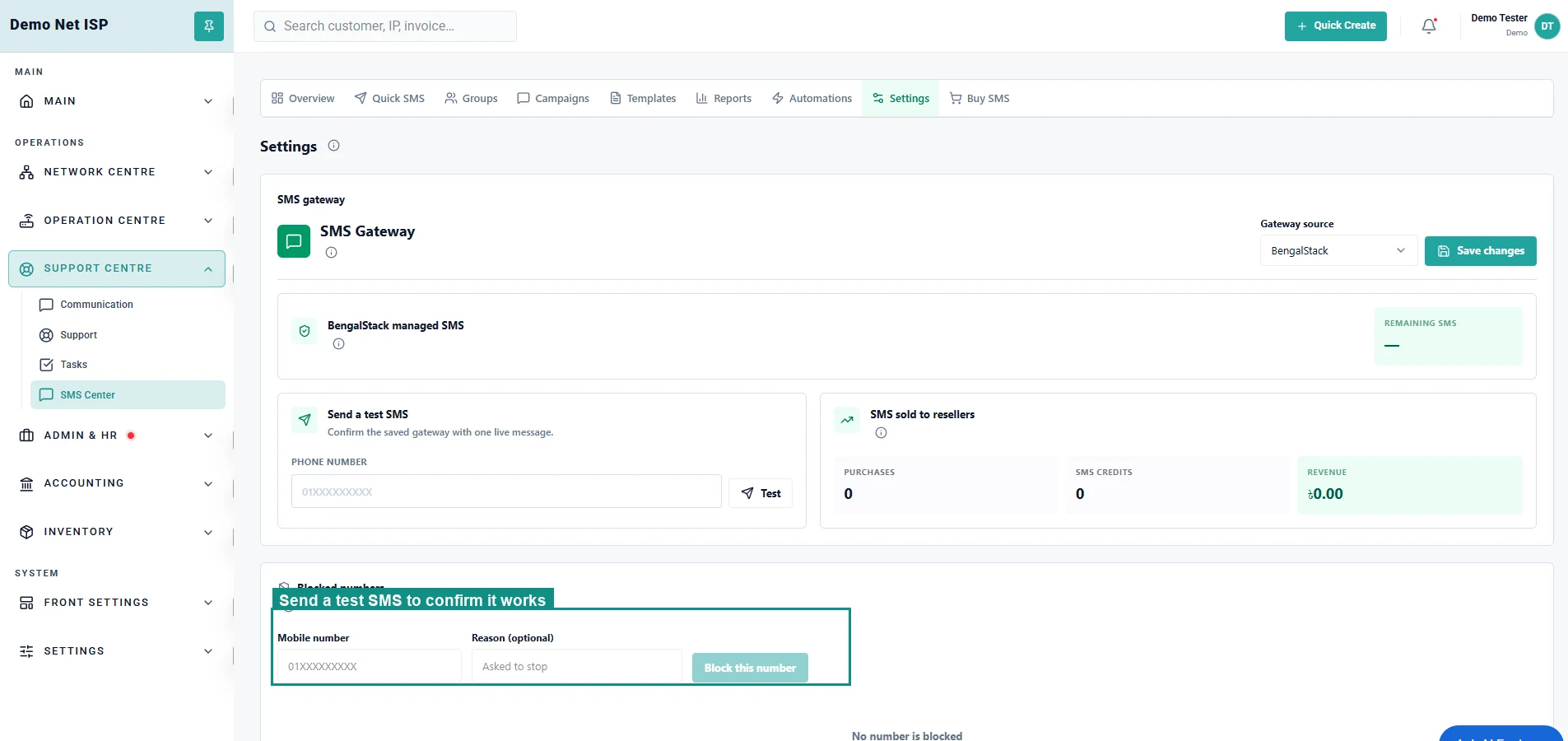Expand the MAIN sidebar section

[x=117, y=101]
